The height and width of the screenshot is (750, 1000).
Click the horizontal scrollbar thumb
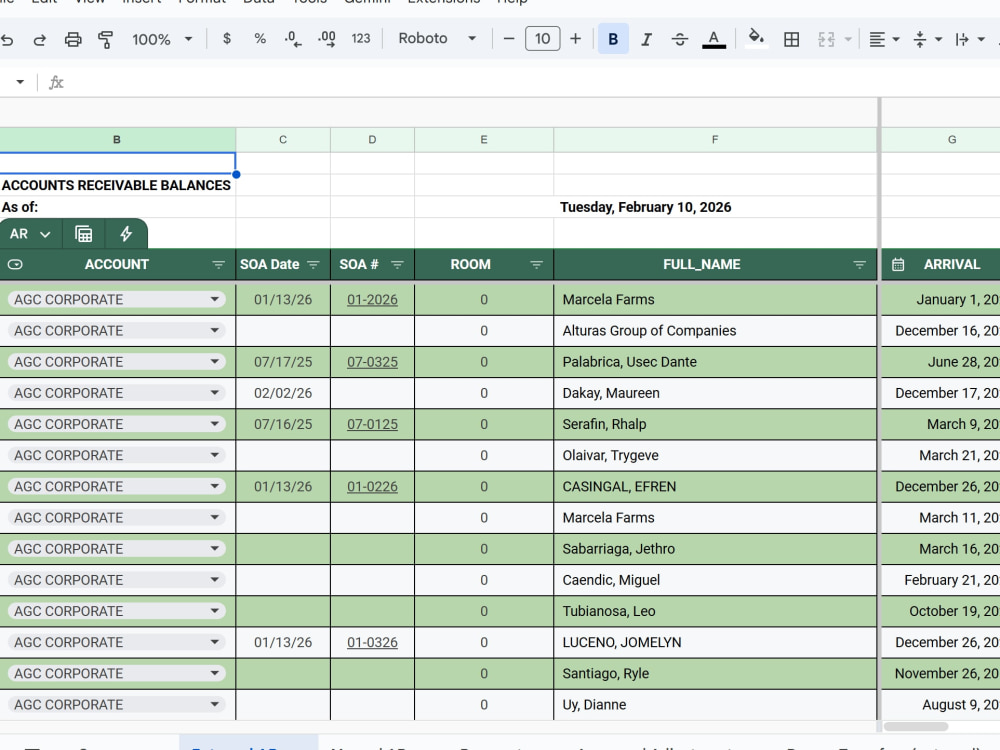click(x=916, y=726)
